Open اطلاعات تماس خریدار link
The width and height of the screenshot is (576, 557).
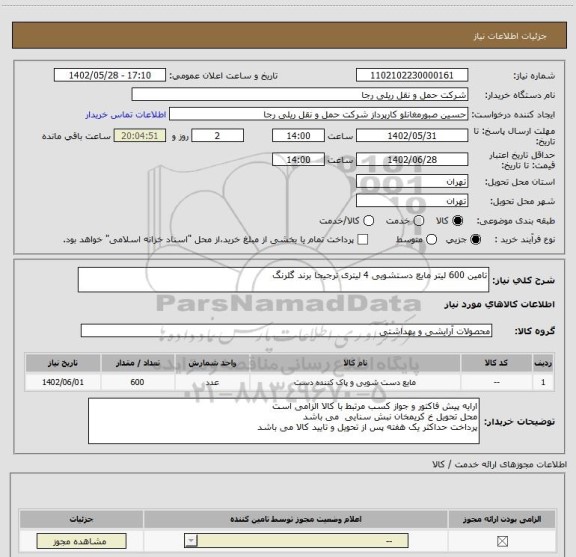point(126,115)
